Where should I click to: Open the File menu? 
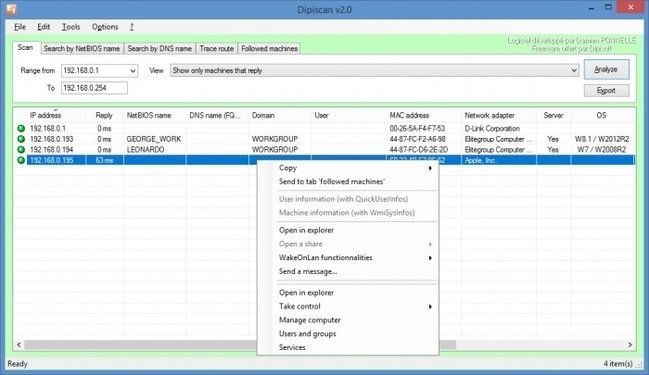[20, 27]
